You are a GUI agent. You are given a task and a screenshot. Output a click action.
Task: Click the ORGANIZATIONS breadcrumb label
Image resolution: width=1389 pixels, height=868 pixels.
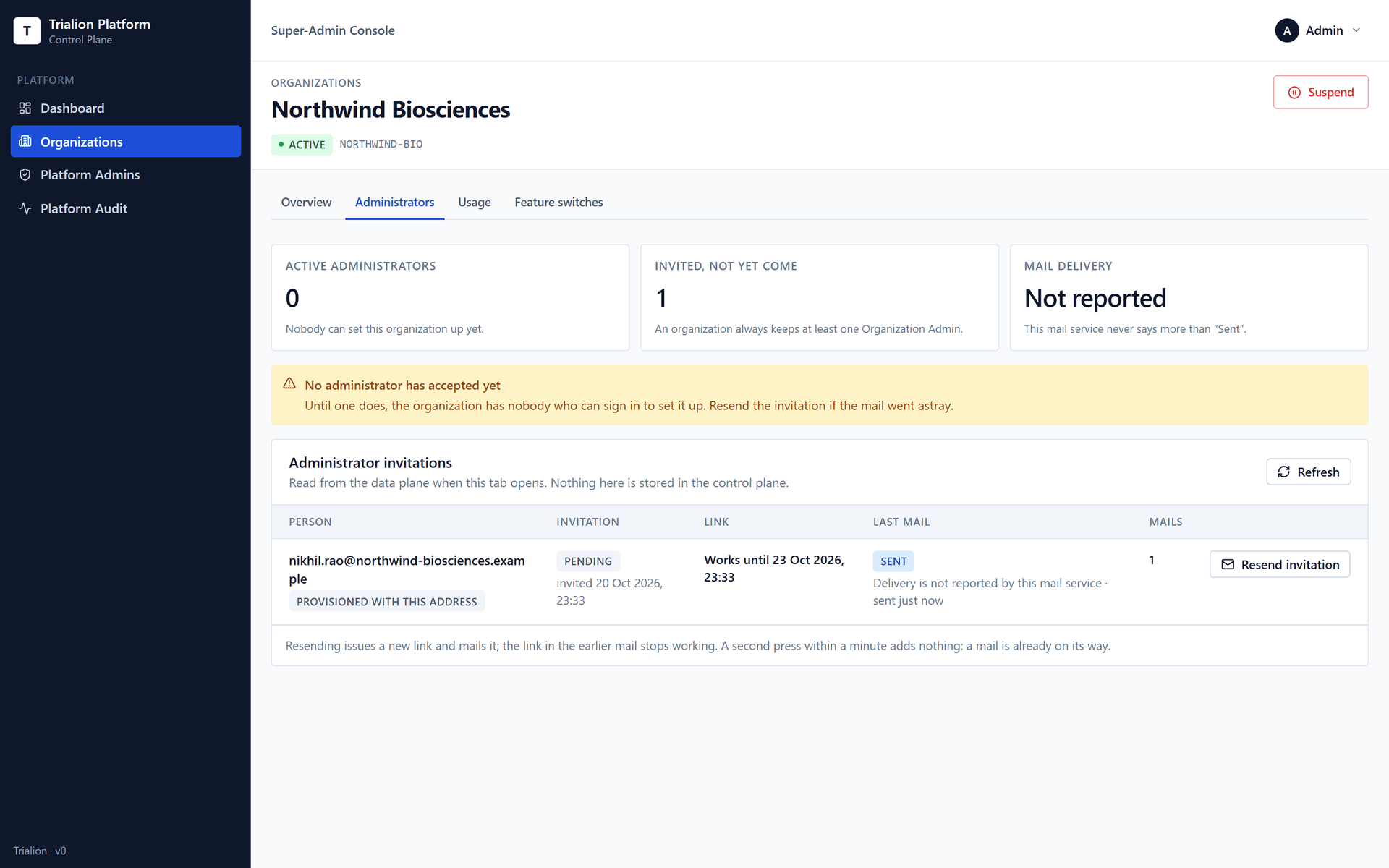pos(316,83)
